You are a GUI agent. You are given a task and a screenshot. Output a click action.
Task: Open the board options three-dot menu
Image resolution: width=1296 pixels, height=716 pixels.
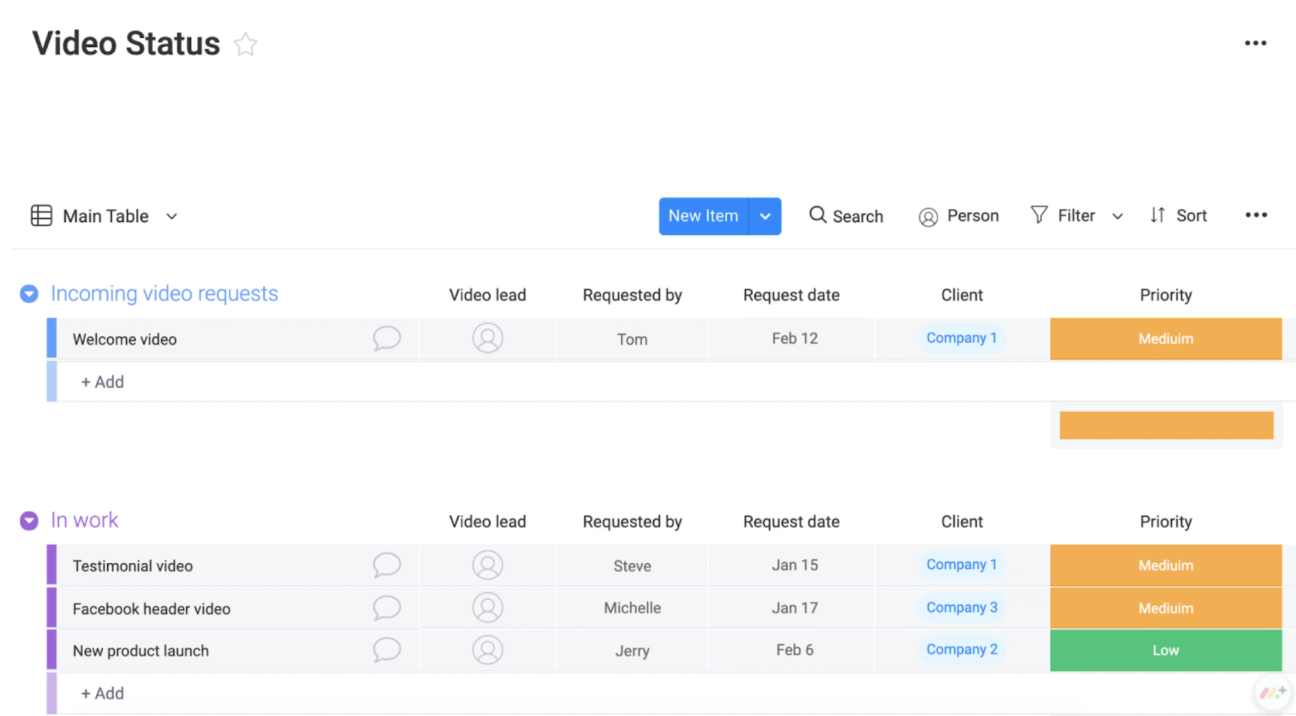(x=1256, y=43)
